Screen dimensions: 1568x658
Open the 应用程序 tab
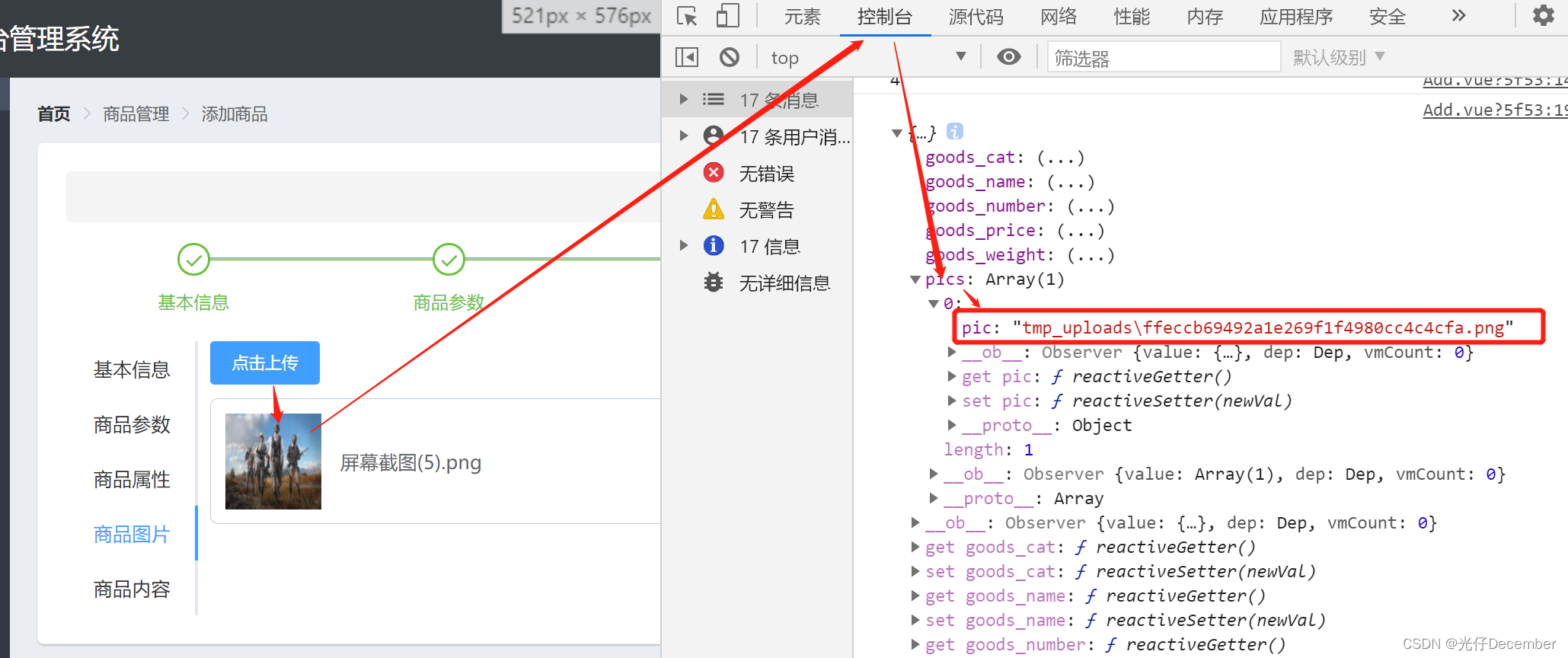click(1296, 17)
